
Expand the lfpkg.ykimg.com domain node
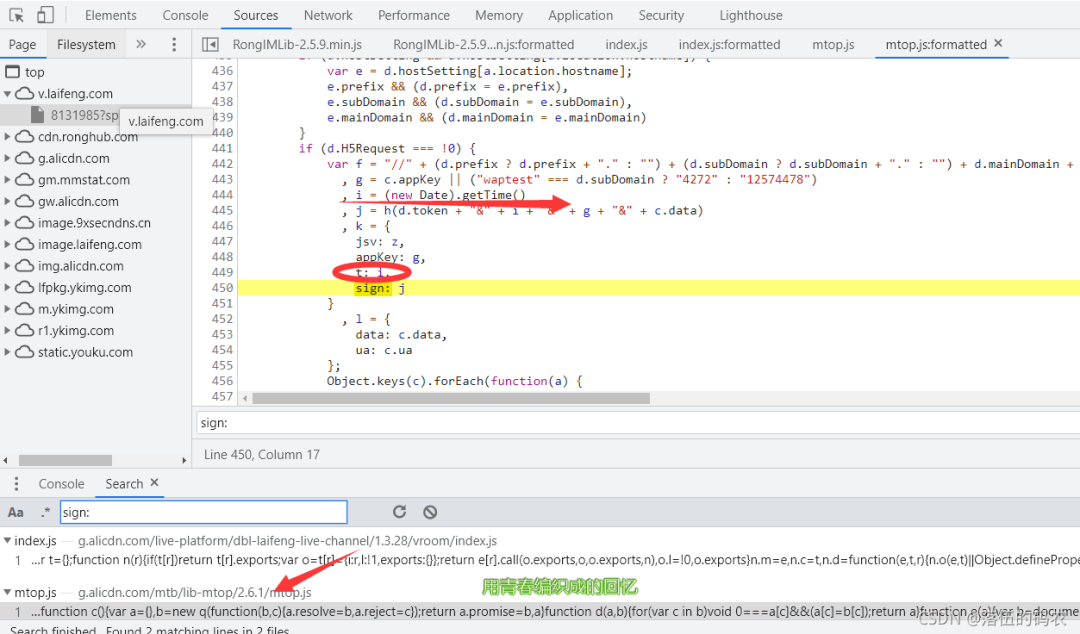tap(8, 287)
